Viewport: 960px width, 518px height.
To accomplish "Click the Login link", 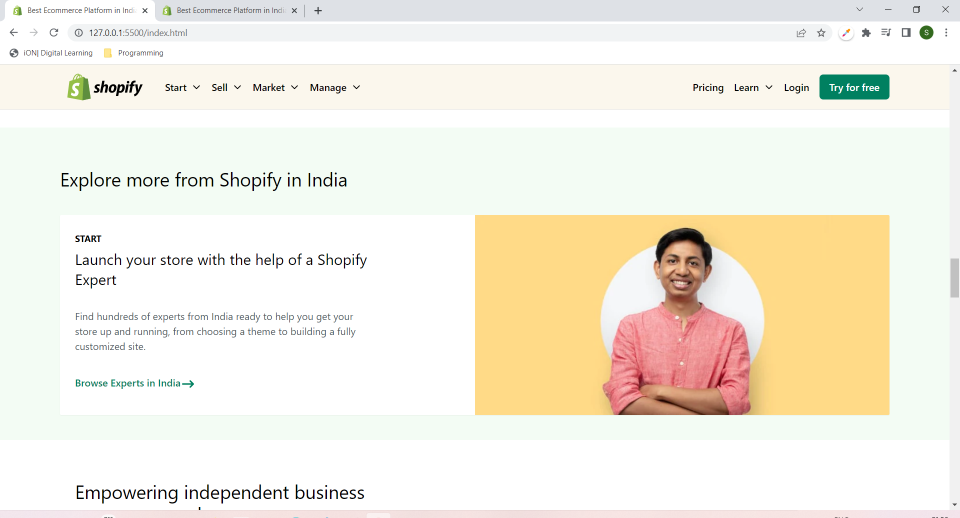I will point(796,88).
